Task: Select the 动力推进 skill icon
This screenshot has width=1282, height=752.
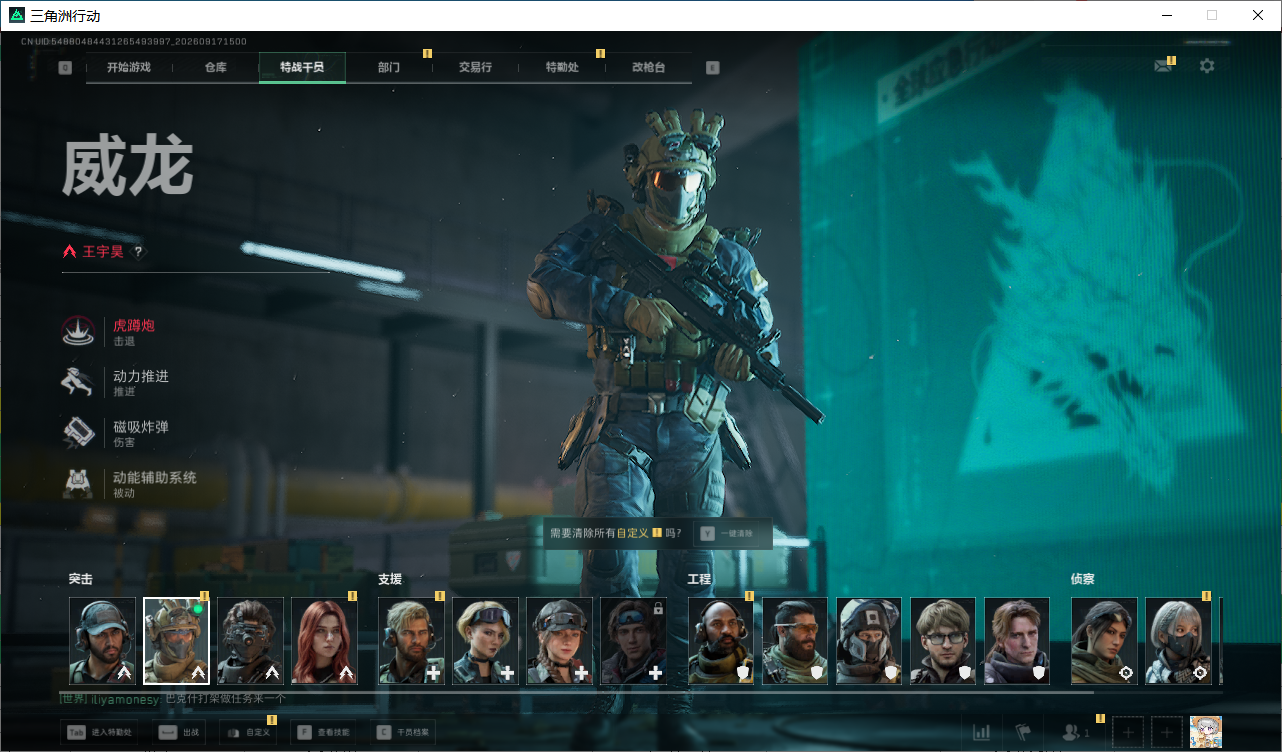Action: click(78, 382)
